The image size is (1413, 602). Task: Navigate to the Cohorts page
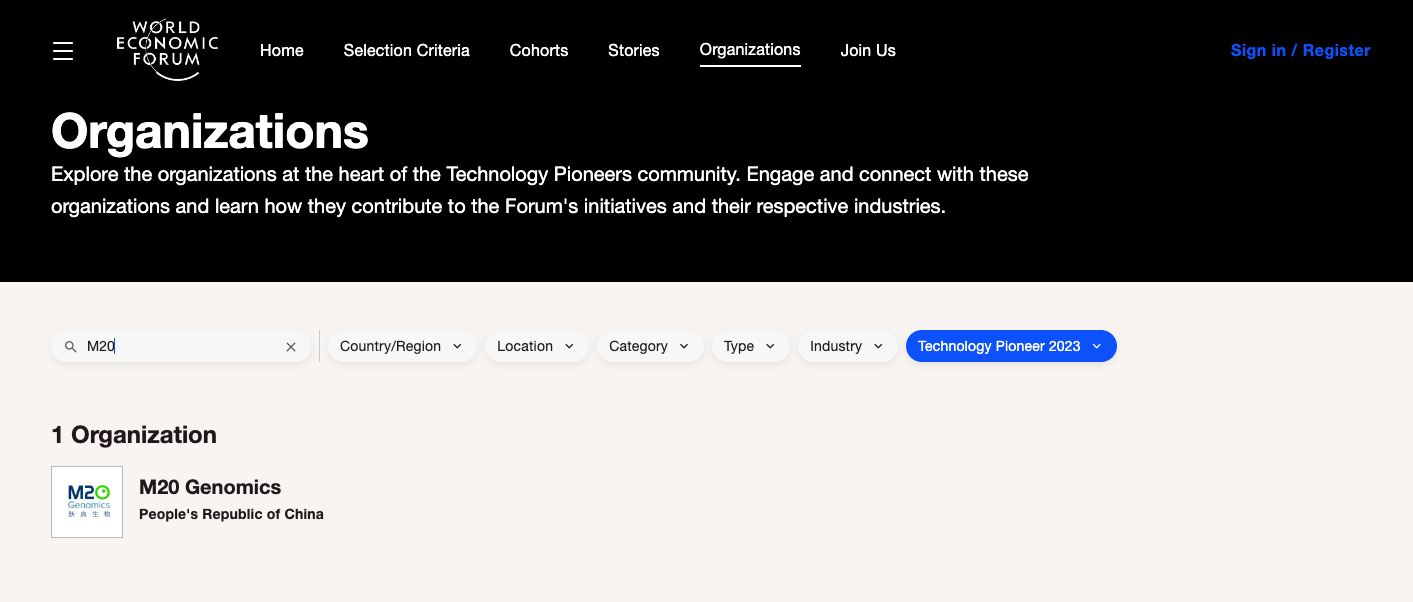tap(538, 50)
